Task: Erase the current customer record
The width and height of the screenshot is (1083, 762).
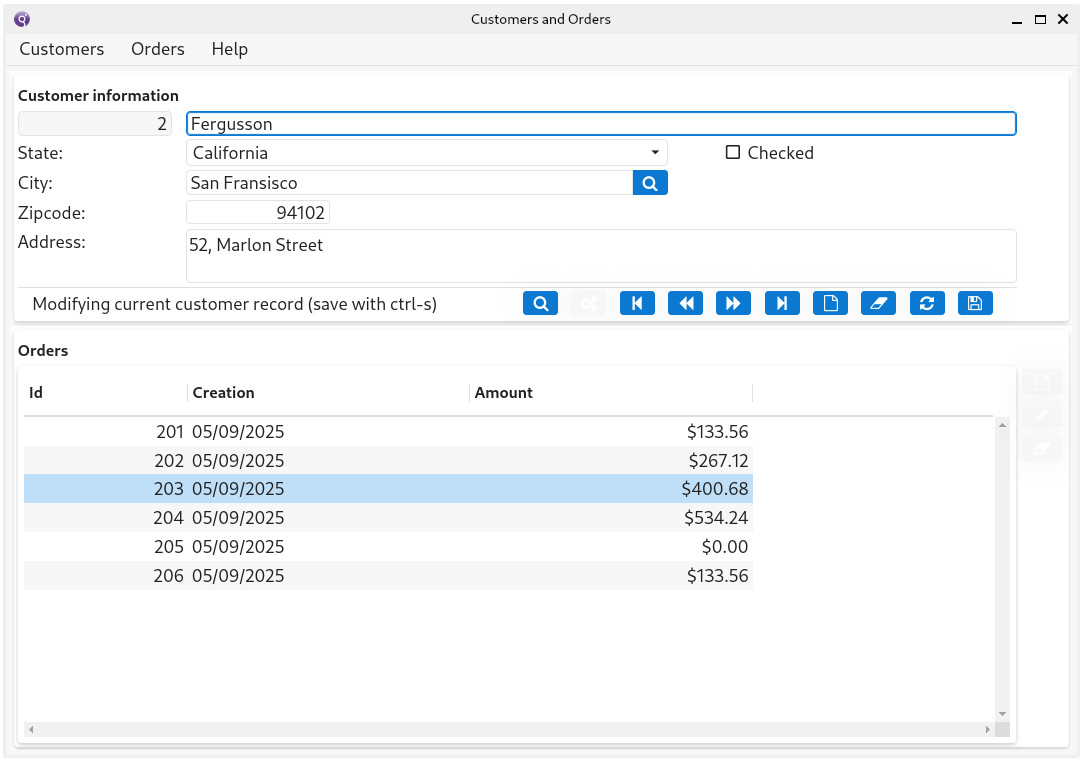Action: click(878, 303)
